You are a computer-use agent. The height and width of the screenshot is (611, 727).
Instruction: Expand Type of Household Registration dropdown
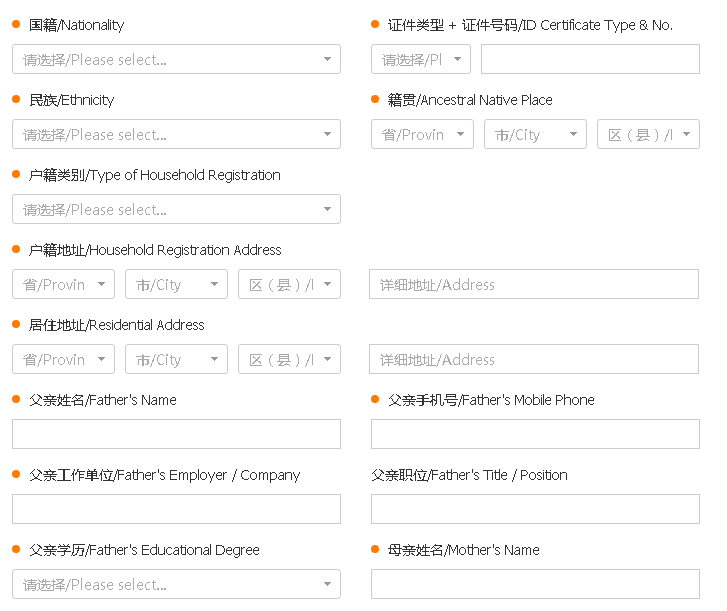coord(176,209)
